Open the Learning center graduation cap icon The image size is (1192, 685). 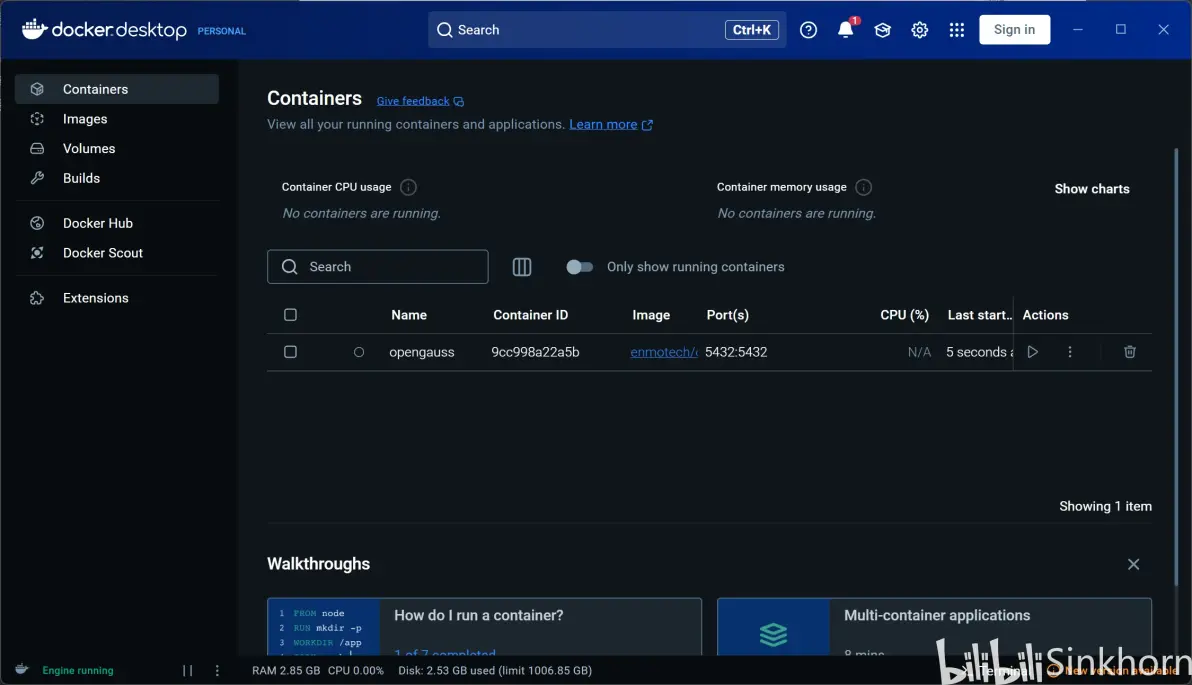883,30
